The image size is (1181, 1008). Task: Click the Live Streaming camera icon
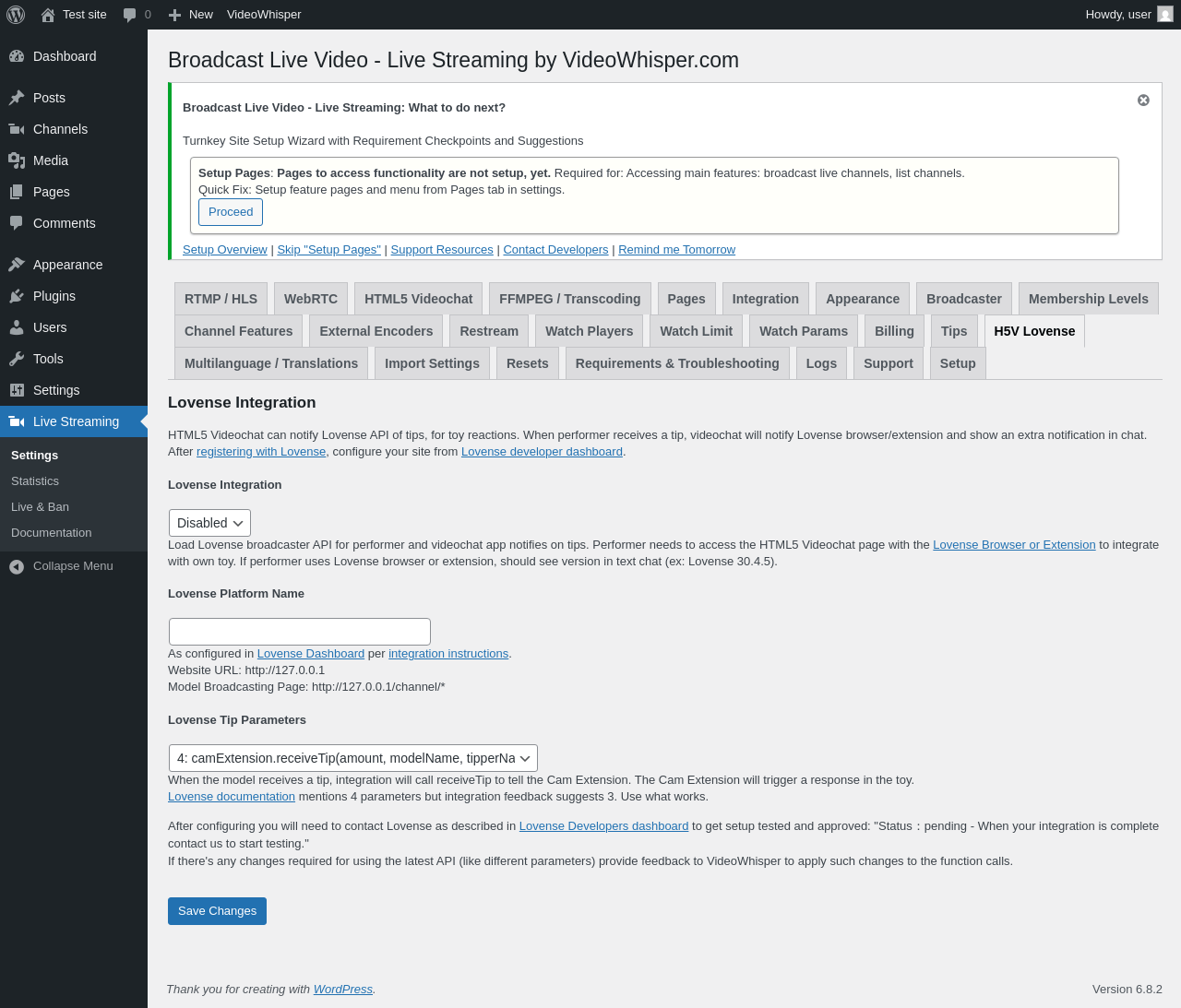click(17, 421)
